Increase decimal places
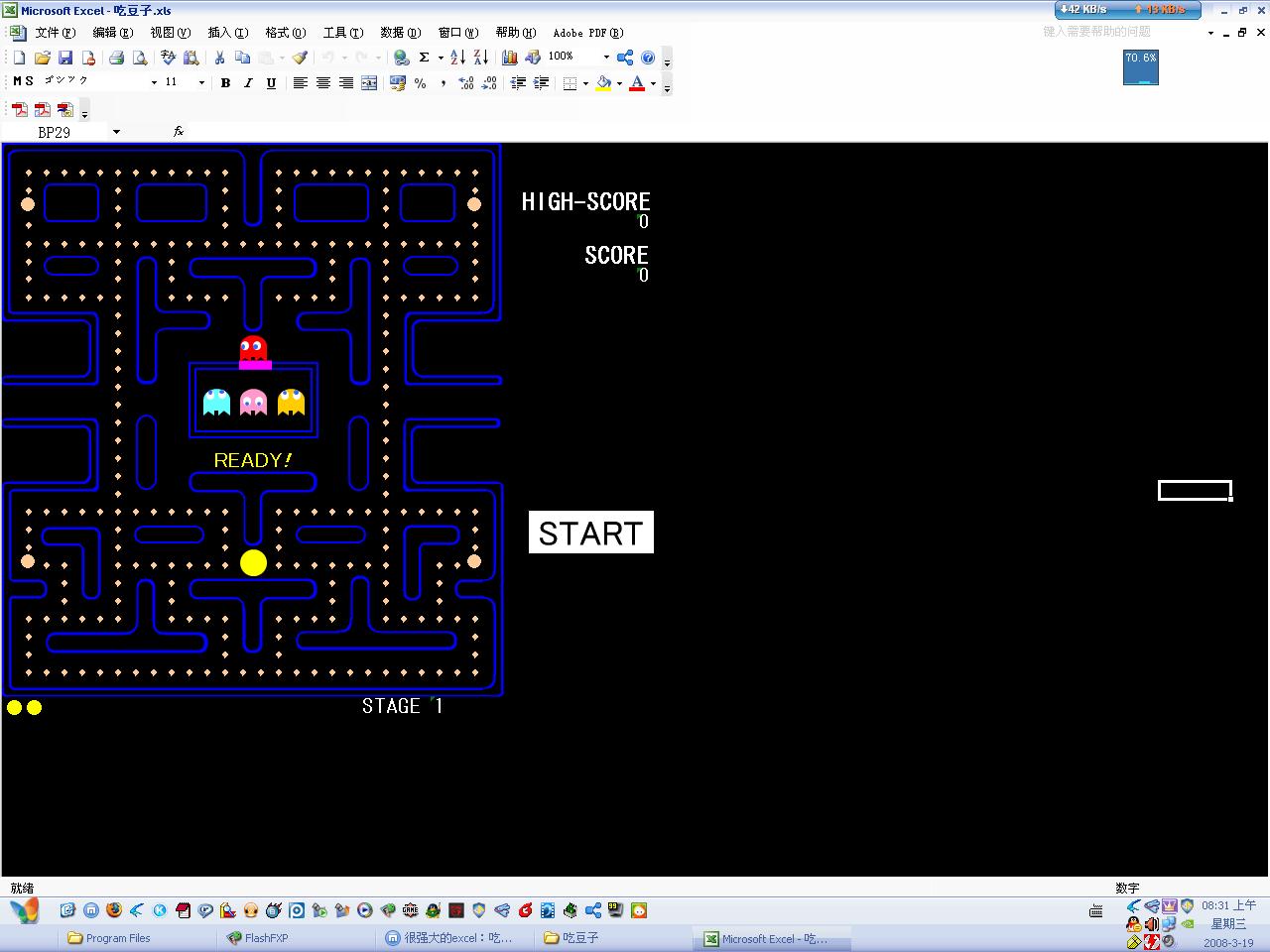 pos(466,83)
